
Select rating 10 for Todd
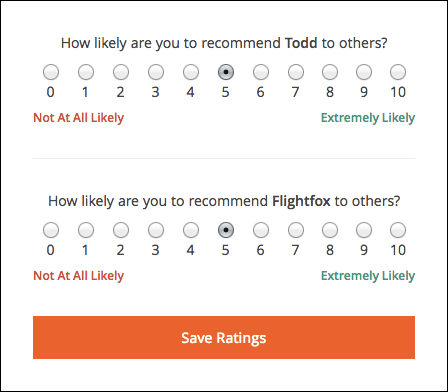tap(398, 72)
